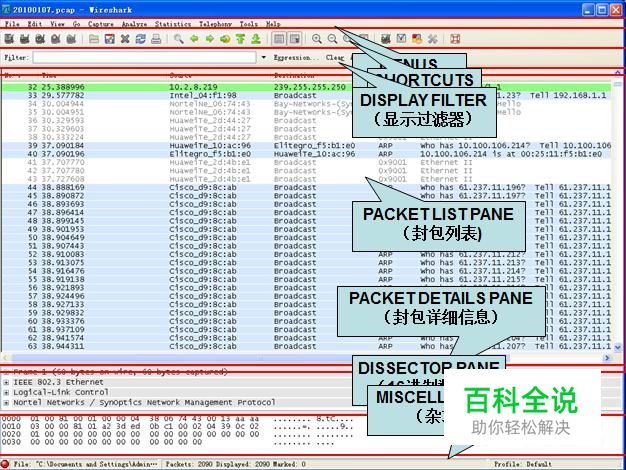Click packet list vertical scrollbar down arrow
Screen dimensions: 626x470
tap(618, 347)
